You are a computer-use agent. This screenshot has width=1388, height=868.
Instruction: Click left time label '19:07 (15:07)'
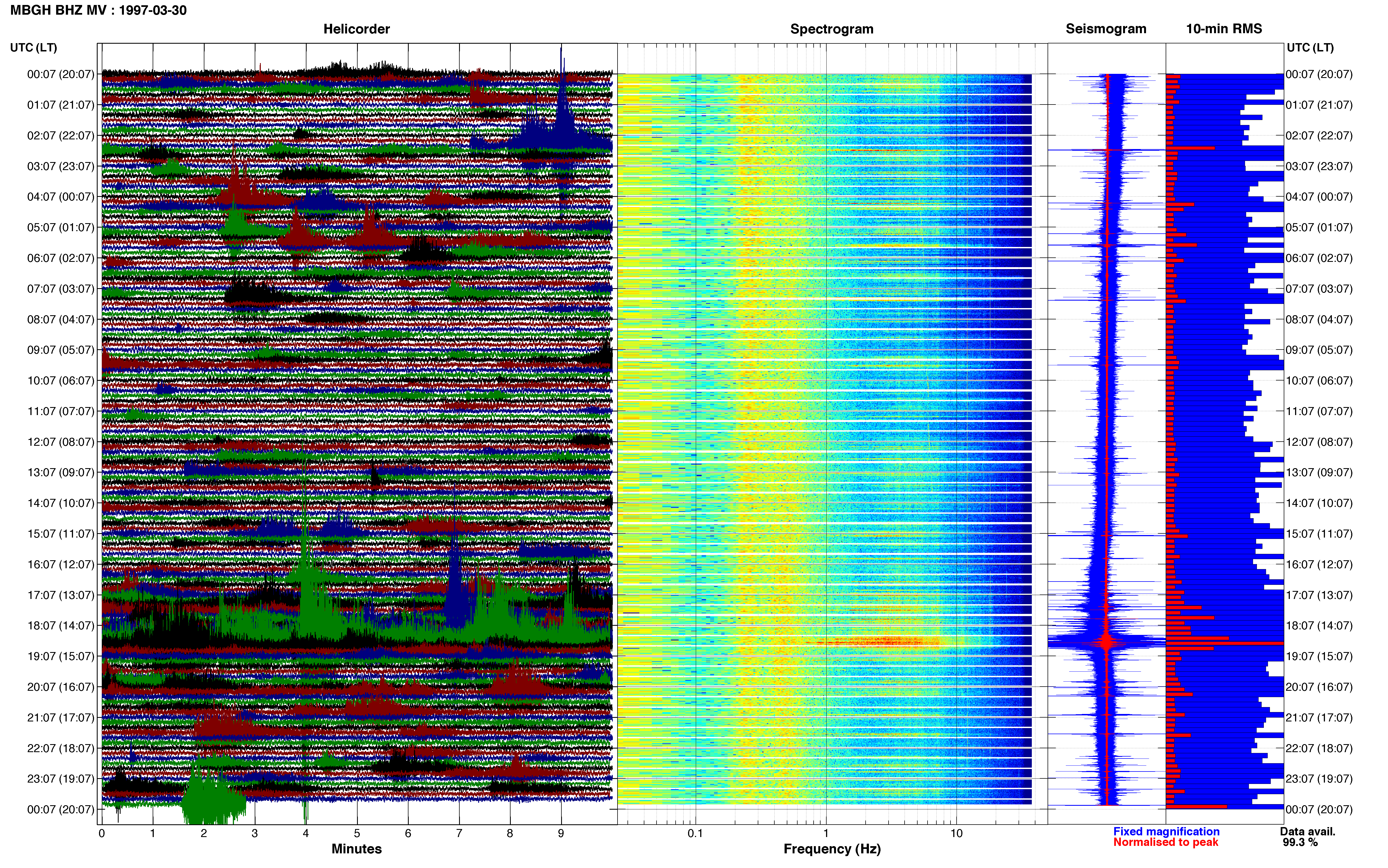[60, 656]
